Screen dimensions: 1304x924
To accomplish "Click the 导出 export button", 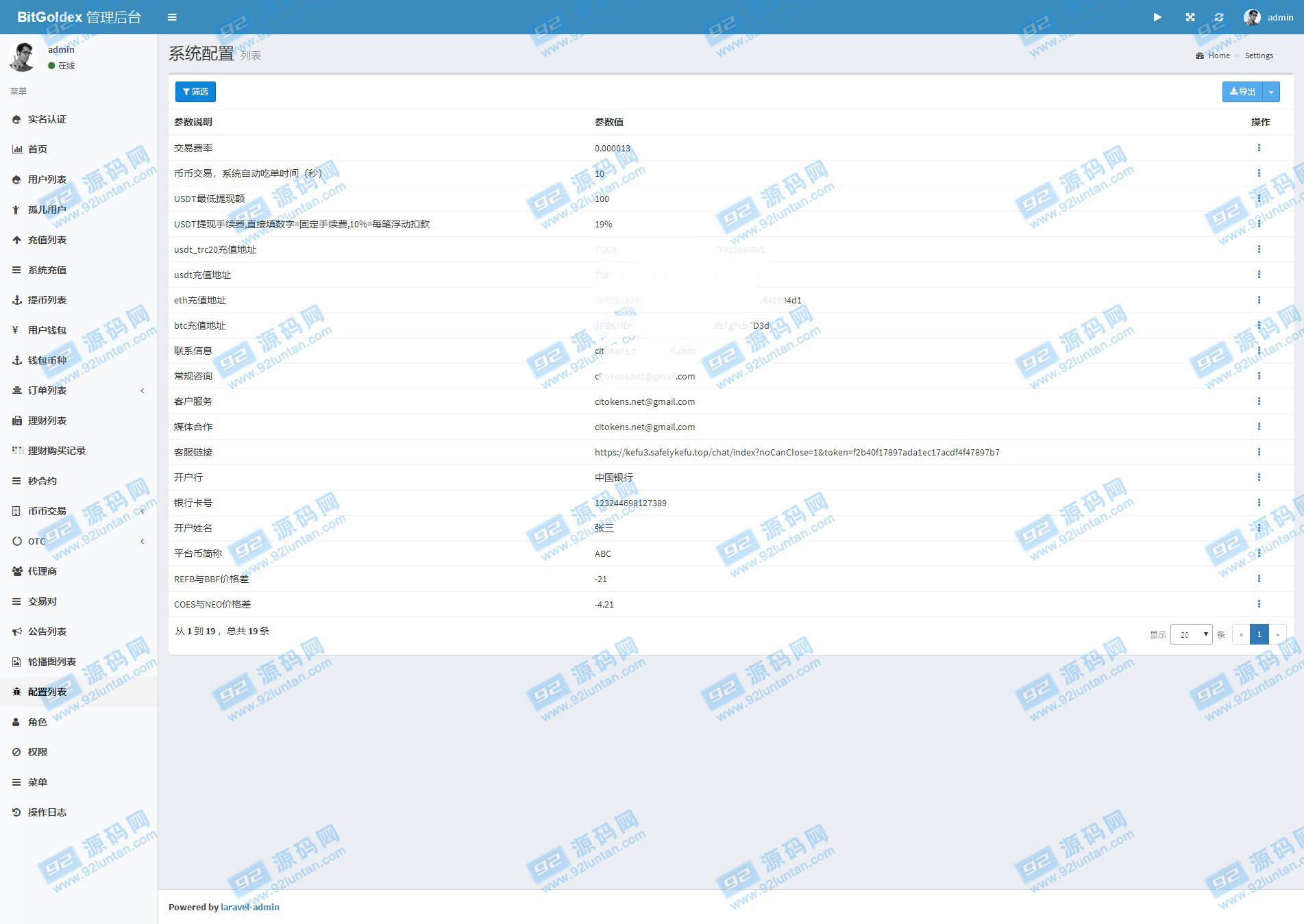I will [x=1242, y=92].
